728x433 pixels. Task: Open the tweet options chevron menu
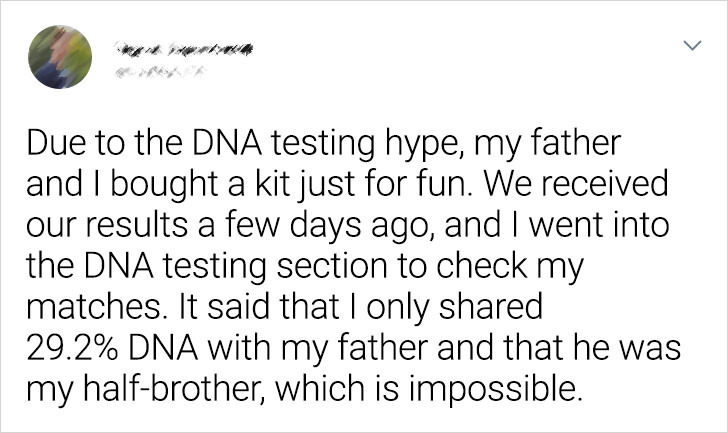[692, 45]
